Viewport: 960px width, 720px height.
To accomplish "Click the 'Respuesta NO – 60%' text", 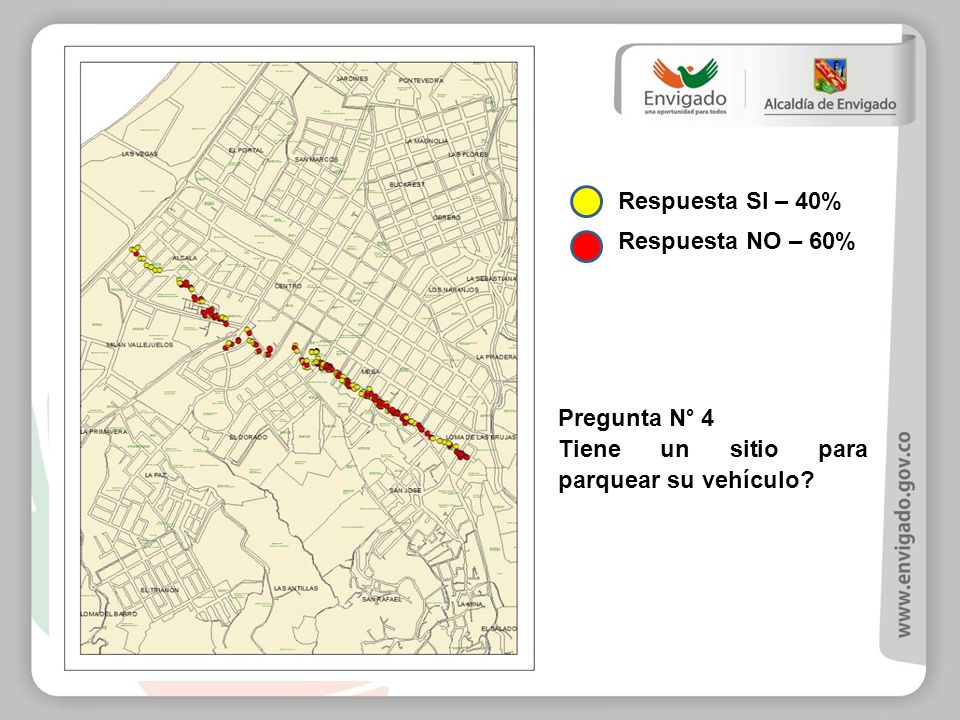I will (x=737, y=241).
